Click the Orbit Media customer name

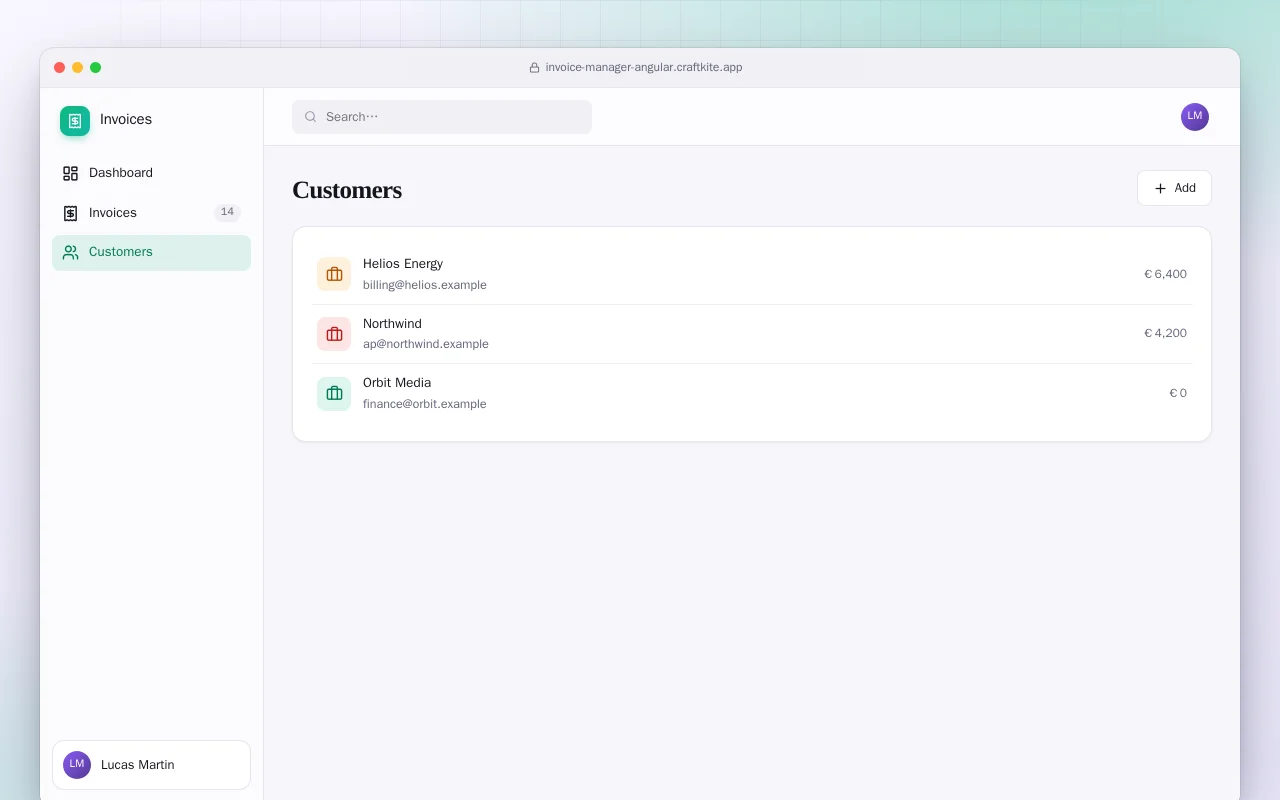tap(397, 383)
